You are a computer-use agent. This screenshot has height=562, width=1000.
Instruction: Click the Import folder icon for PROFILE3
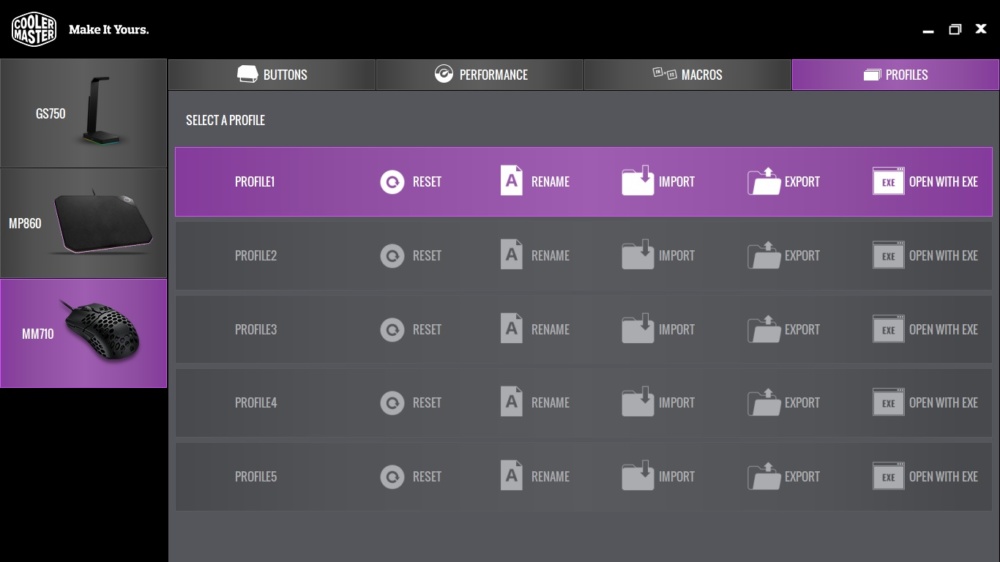638,328
